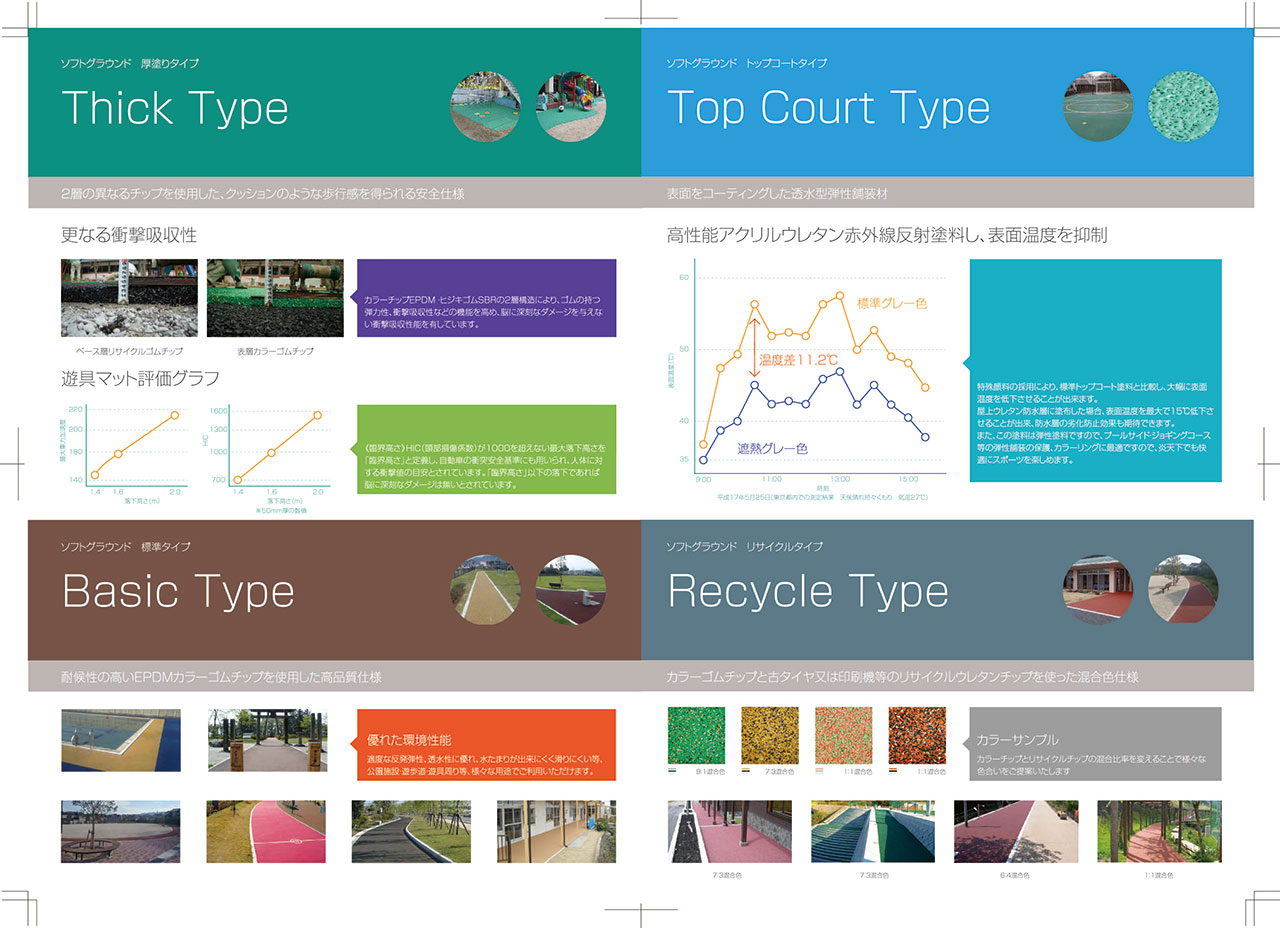This screenshot has height=928, width=1280.
Task: Select the Basic Type title
Action: coord(178,591)
